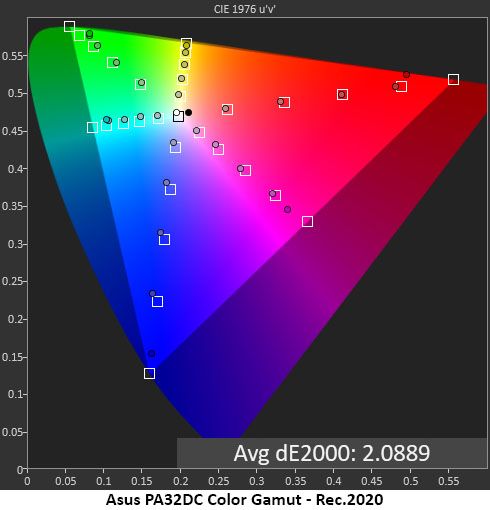
Task: Click the black measured white point dot
Action: [x=188, y=113]
